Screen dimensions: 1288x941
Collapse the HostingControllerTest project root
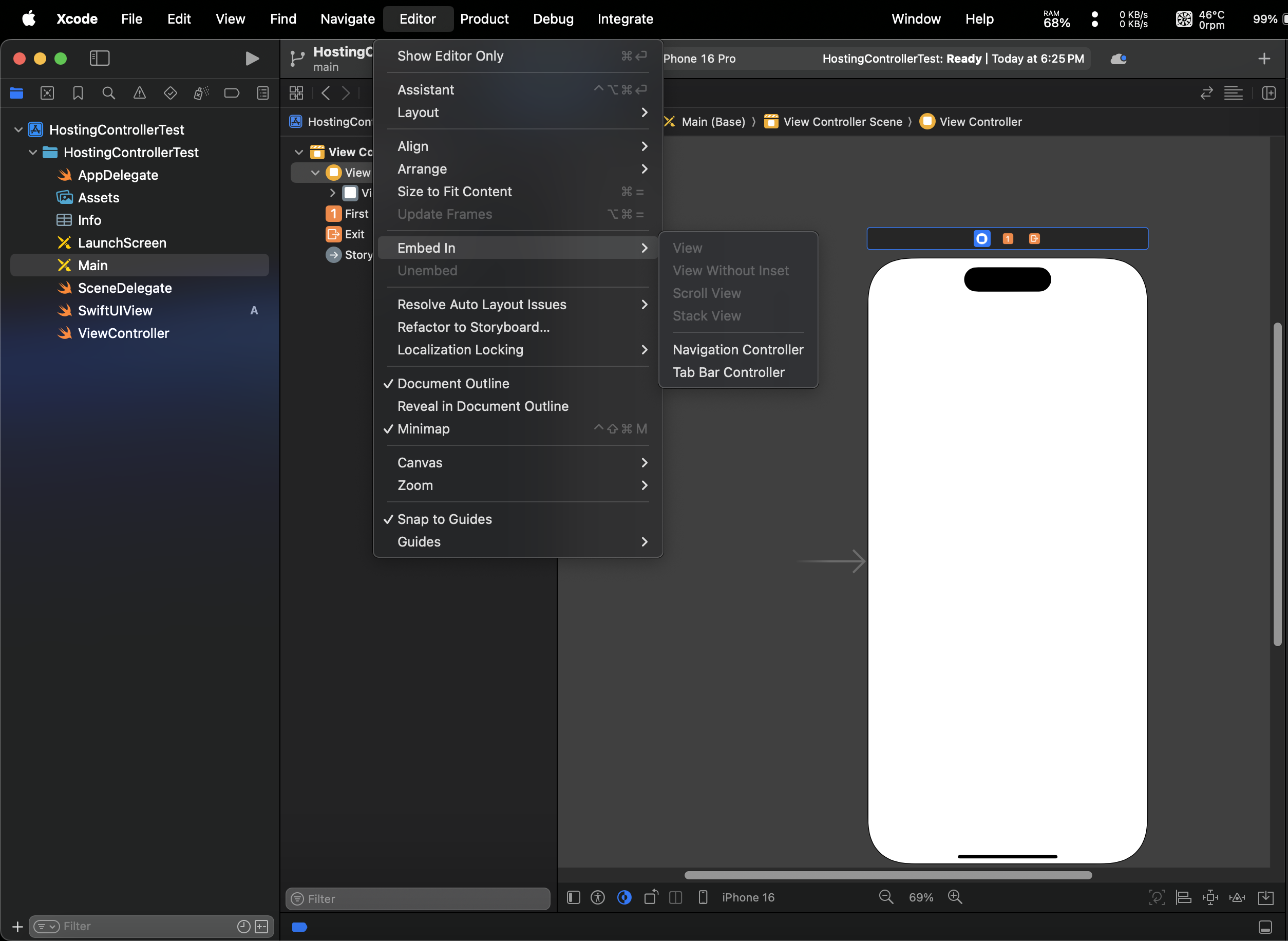point(18,130)
